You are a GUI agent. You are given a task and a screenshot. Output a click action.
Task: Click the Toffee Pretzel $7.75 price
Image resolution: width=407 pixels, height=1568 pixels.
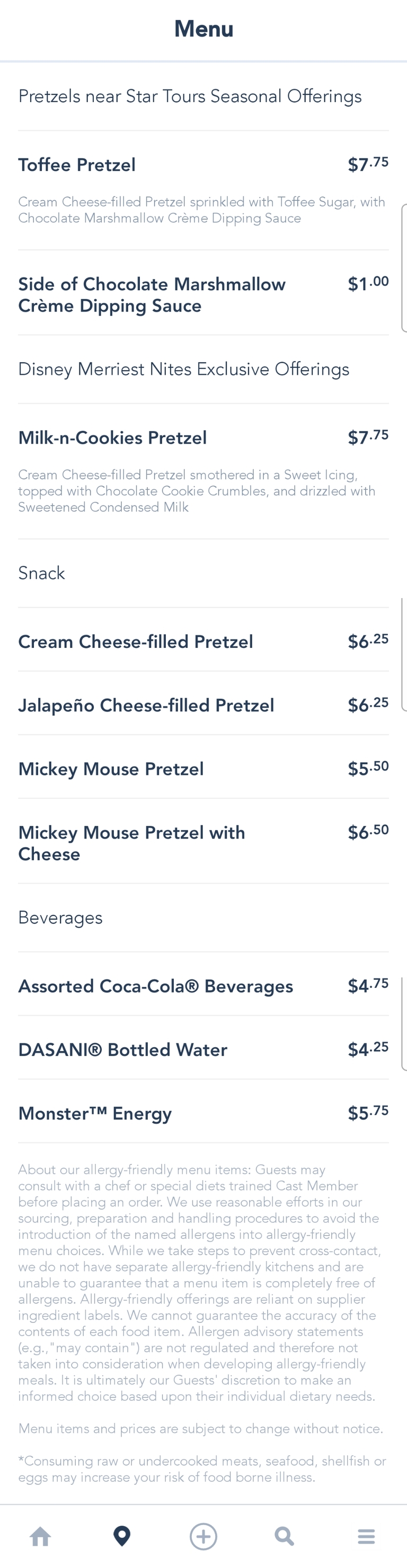[368, 164]
